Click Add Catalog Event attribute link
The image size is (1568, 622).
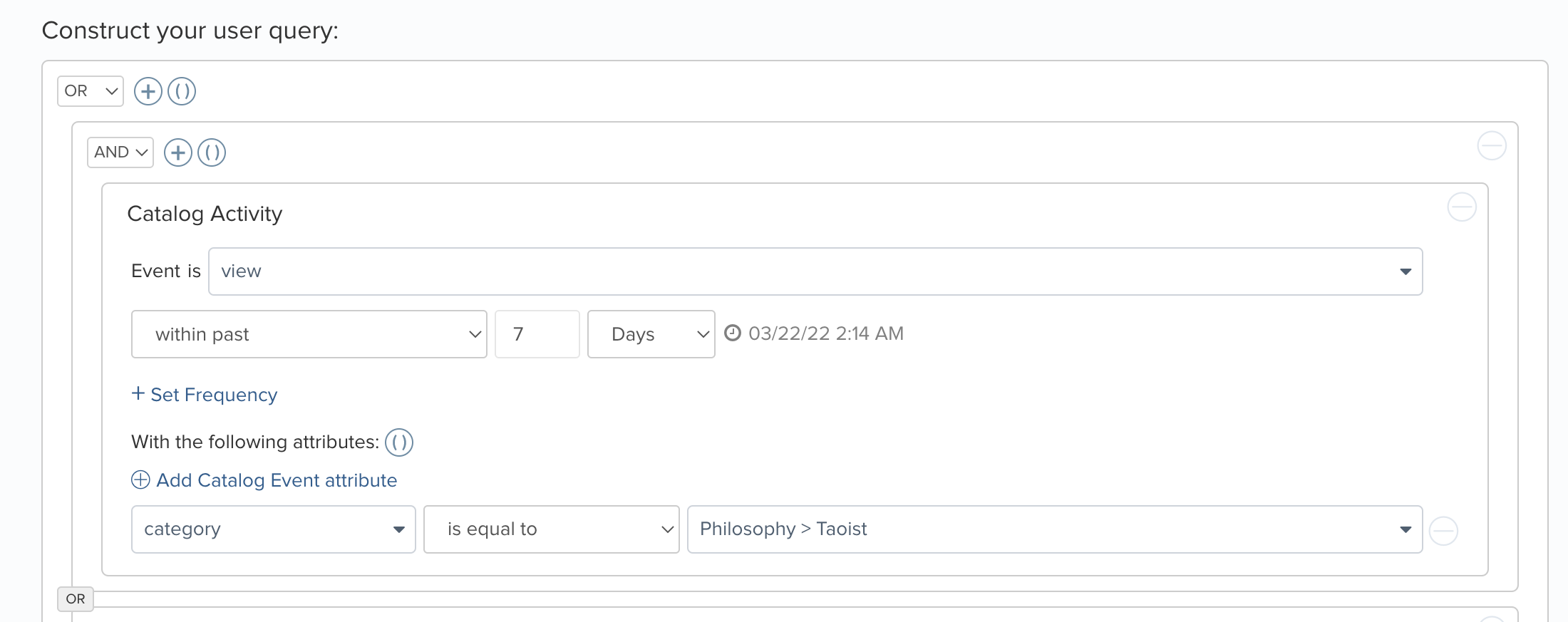[x=264, y=480]
